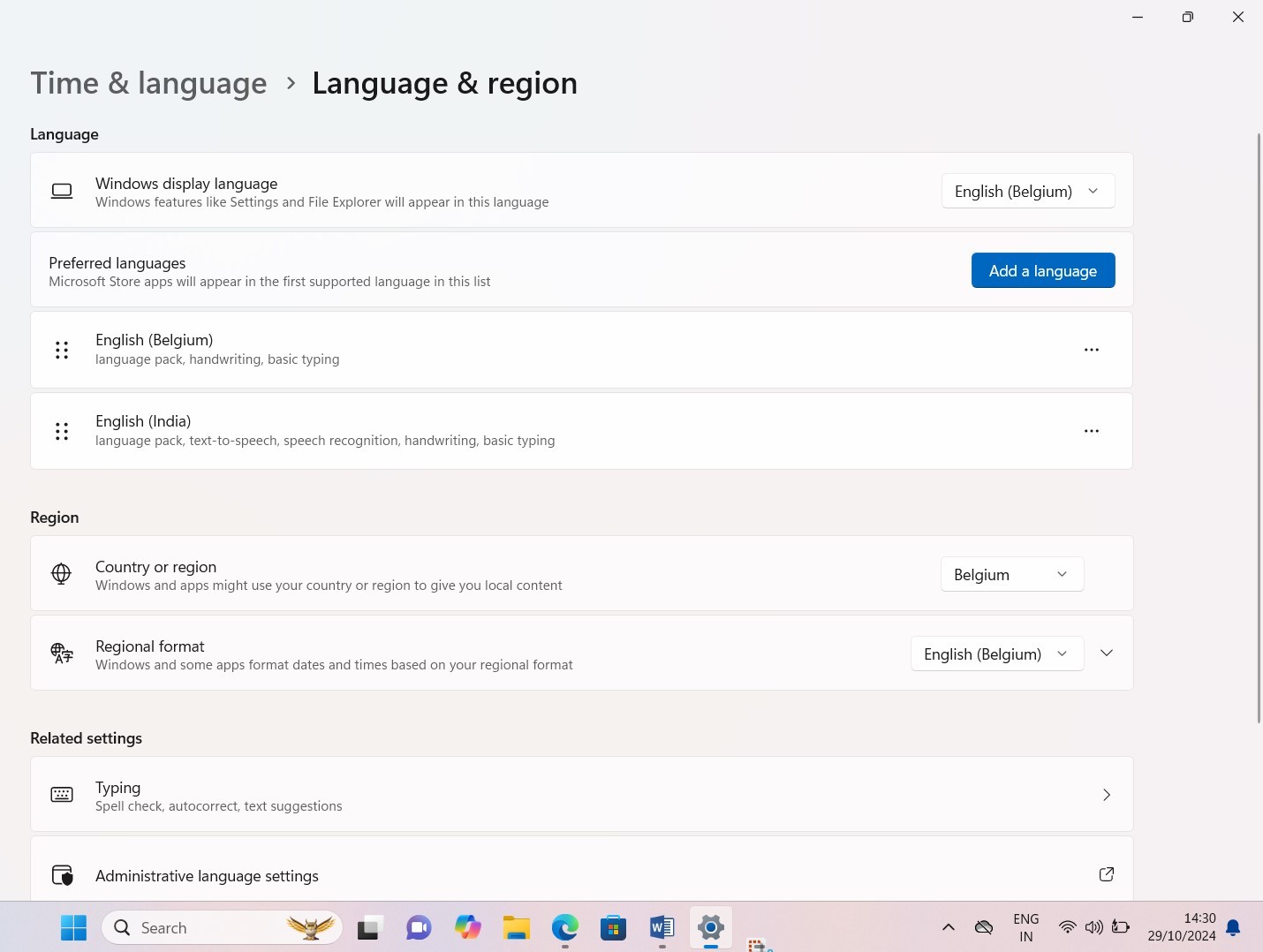
Task: Click the drag handle for English (Belgium)
Action: click(x=62, y=350)
